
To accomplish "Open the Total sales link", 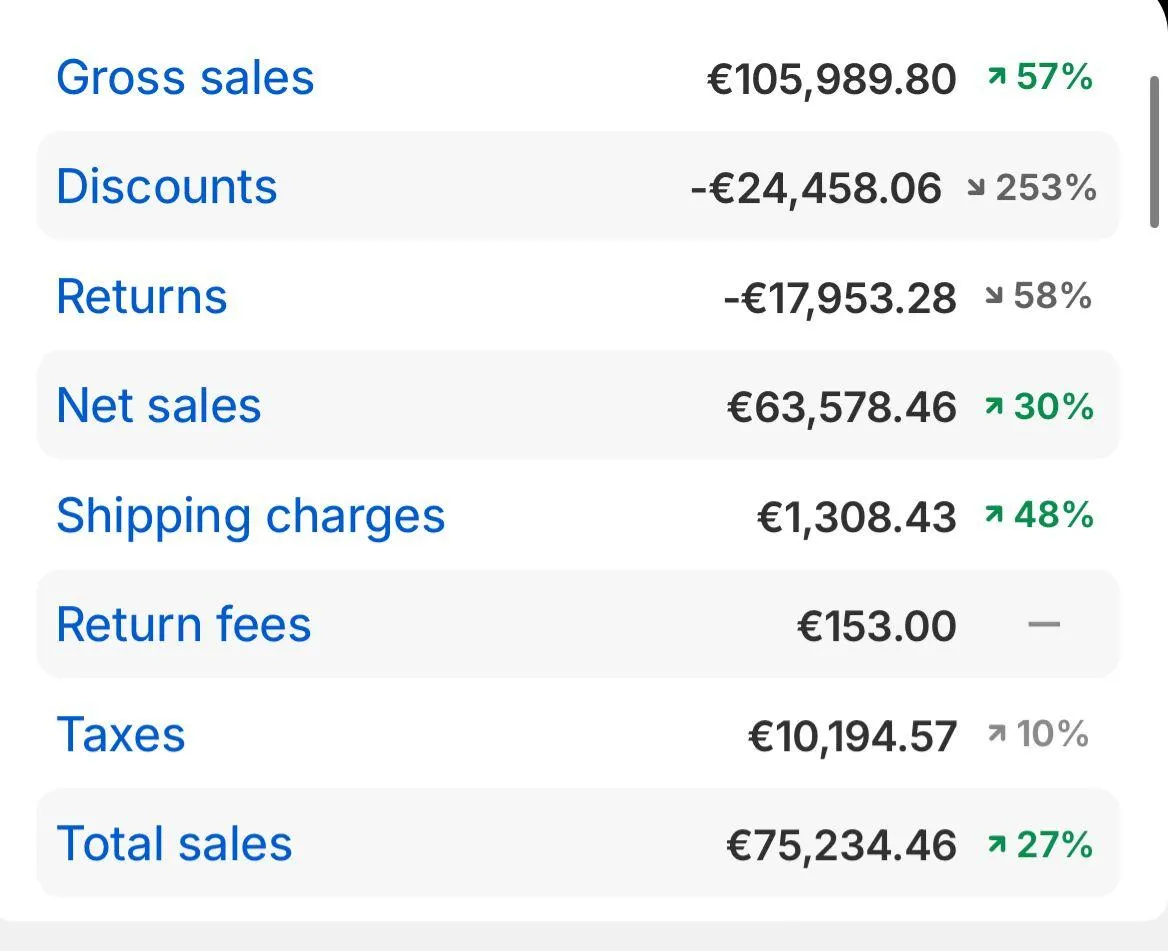I will point(174,844).
